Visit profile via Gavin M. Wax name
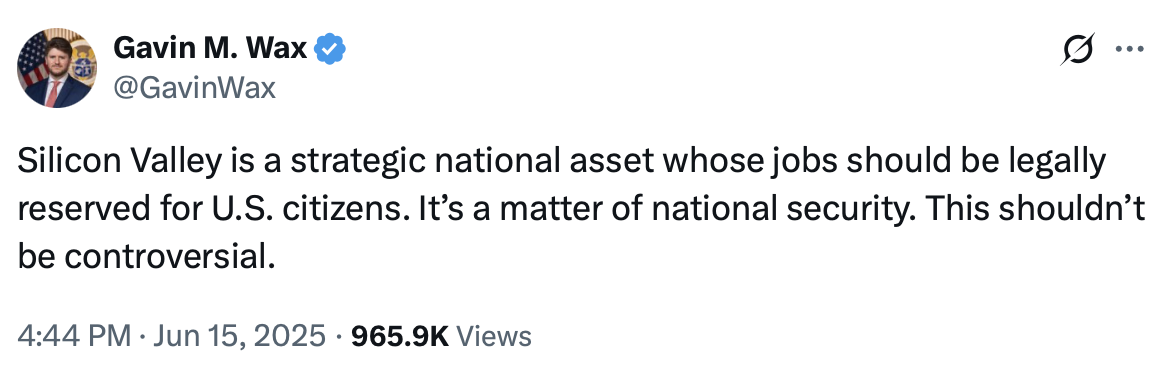1162x366 pixels. click(x=210, y=50)
